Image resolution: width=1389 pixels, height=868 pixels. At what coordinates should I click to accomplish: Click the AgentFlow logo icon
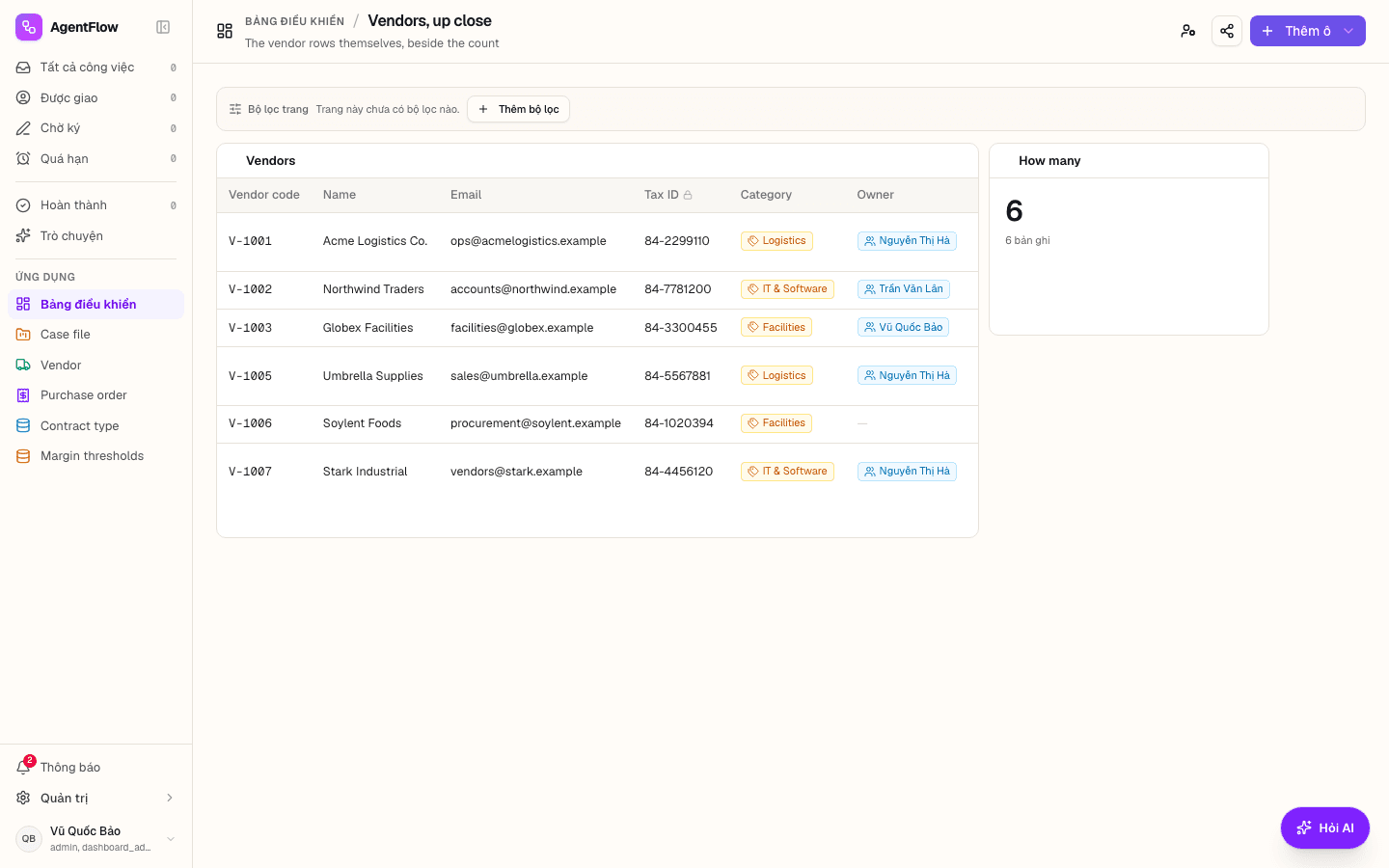tap(29, 27)
